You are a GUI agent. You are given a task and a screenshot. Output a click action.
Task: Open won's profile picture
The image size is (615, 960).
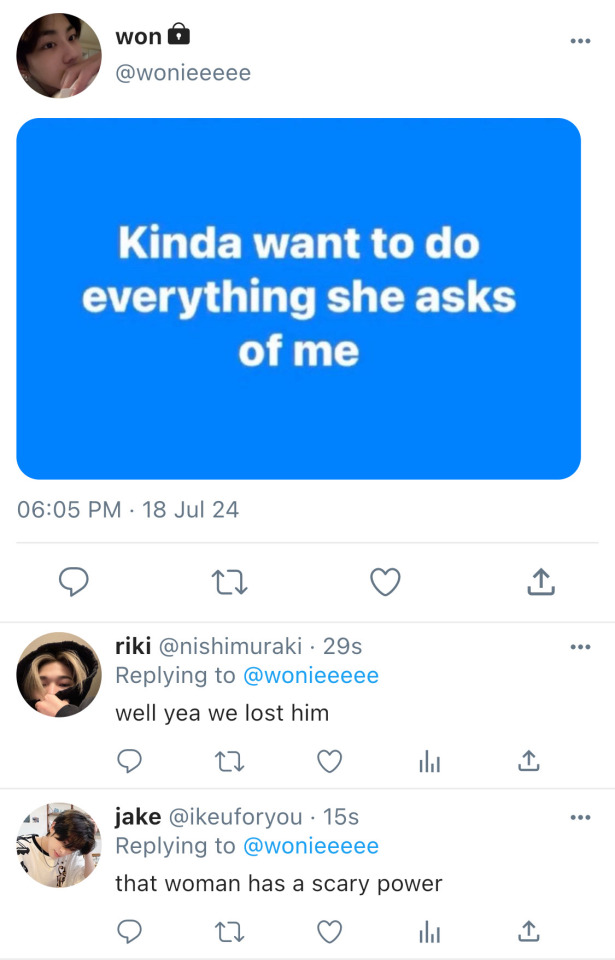tap(59, 55)
